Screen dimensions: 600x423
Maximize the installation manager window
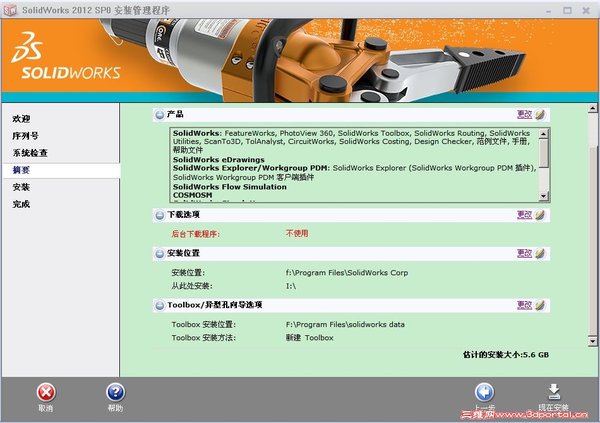(567, 11)
